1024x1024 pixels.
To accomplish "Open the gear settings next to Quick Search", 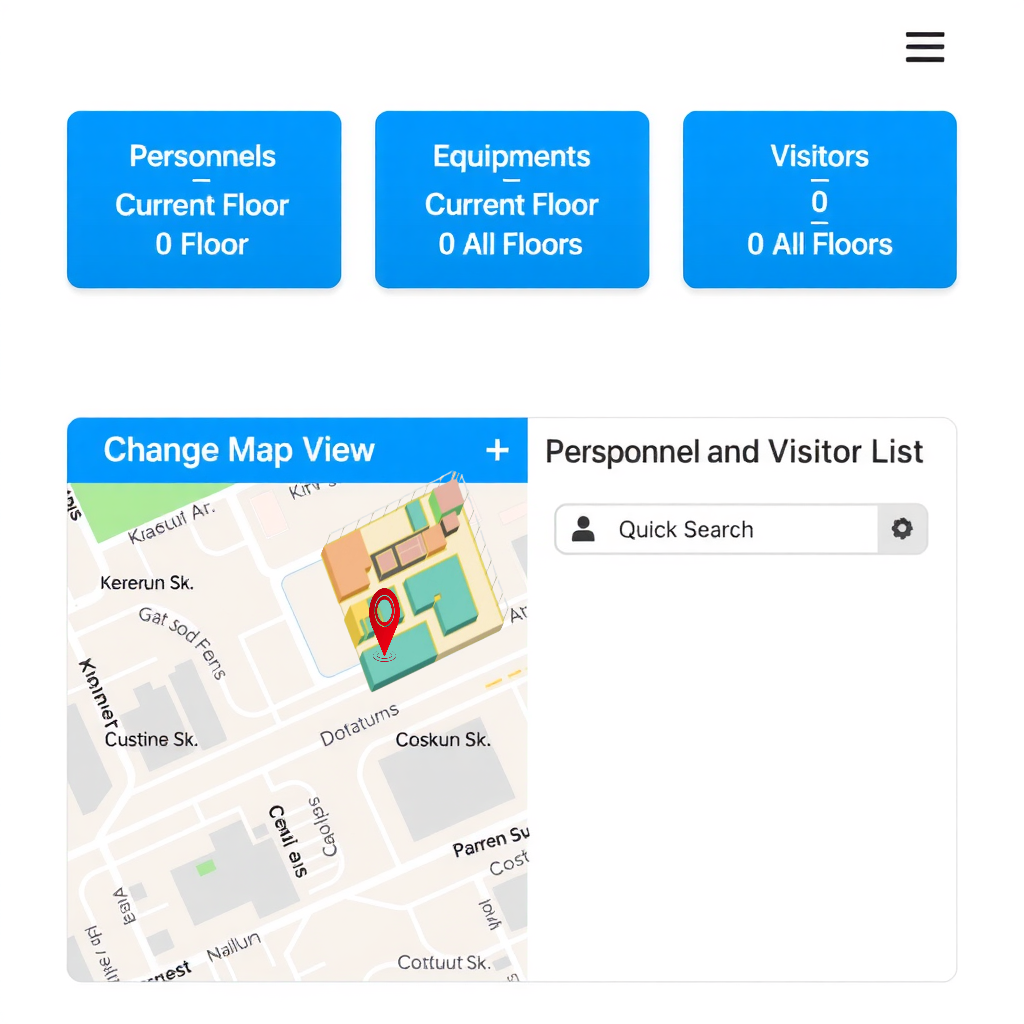I will [902, 529].
